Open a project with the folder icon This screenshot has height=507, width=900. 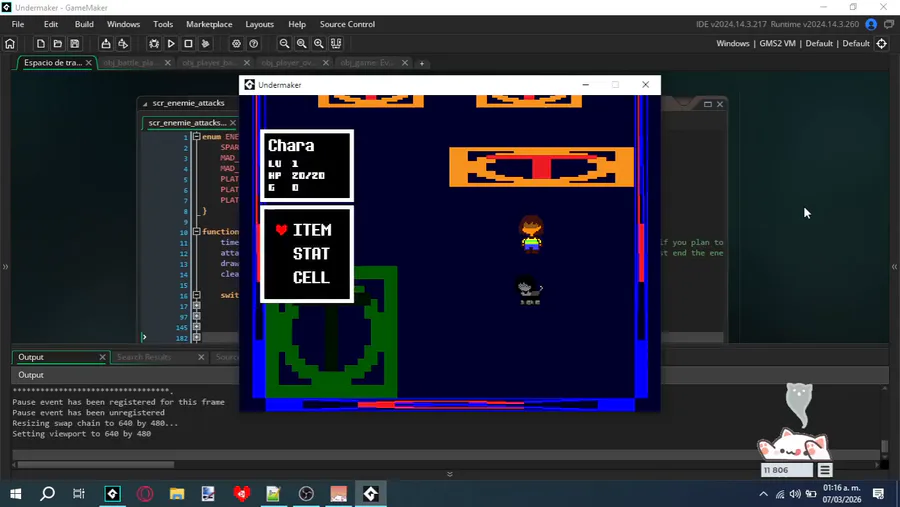tap(57, 44)
